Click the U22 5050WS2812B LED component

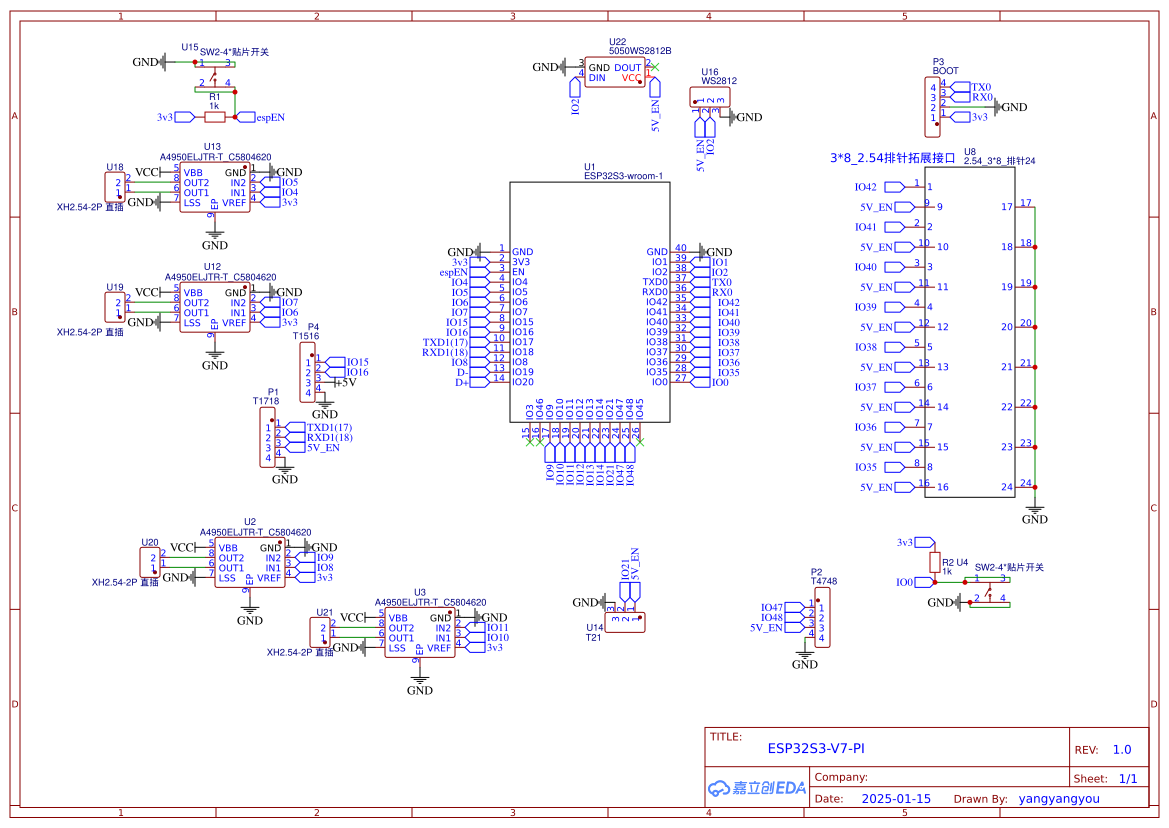(614, 72)
